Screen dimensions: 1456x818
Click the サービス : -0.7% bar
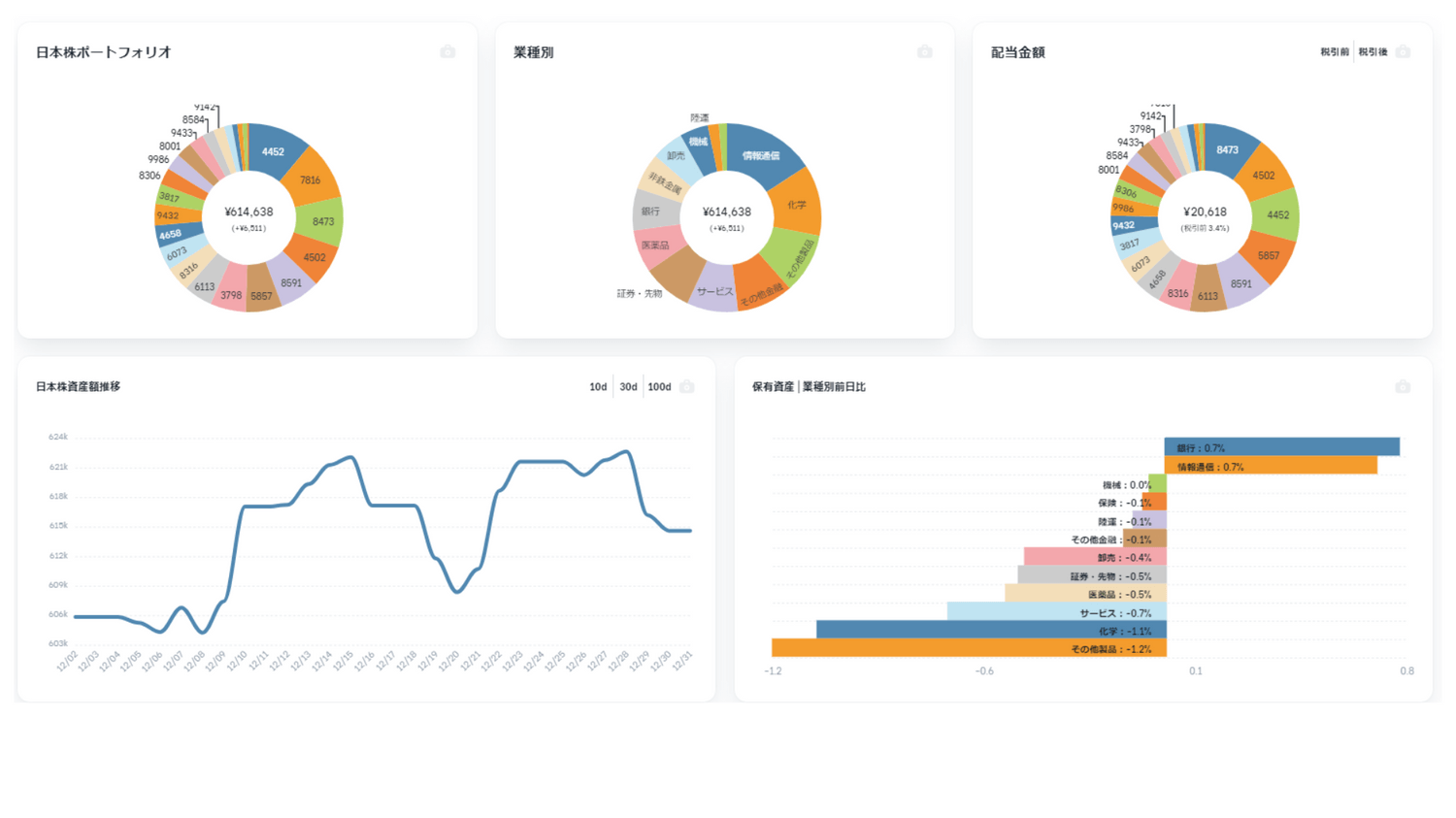point(1057,611)
